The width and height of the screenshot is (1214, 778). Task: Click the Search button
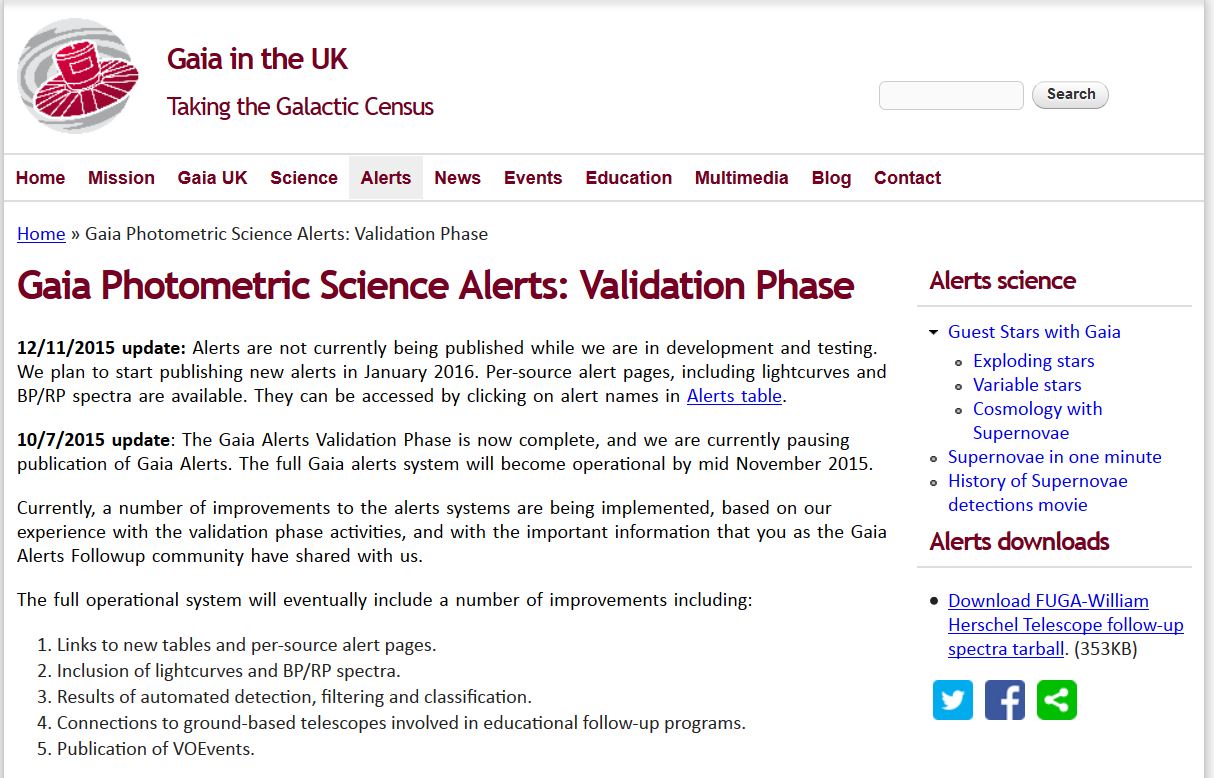point(1070,95)
